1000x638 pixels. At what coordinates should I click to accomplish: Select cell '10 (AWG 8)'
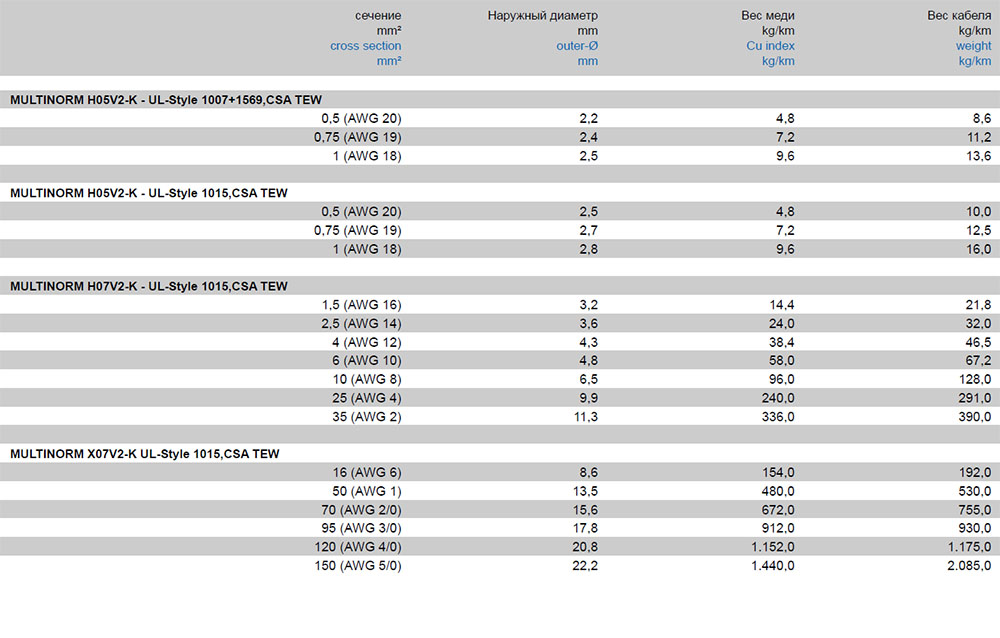(367, 379)
